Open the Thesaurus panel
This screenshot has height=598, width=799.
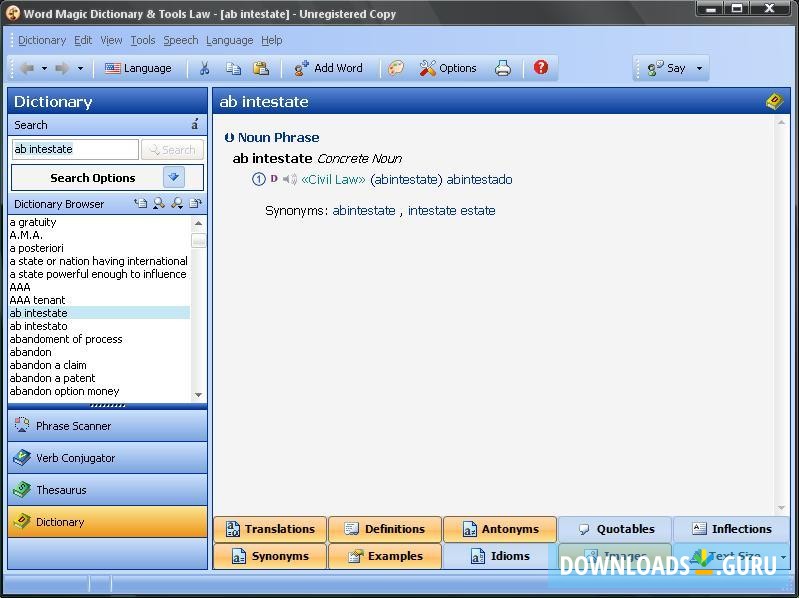click(108, 490)
